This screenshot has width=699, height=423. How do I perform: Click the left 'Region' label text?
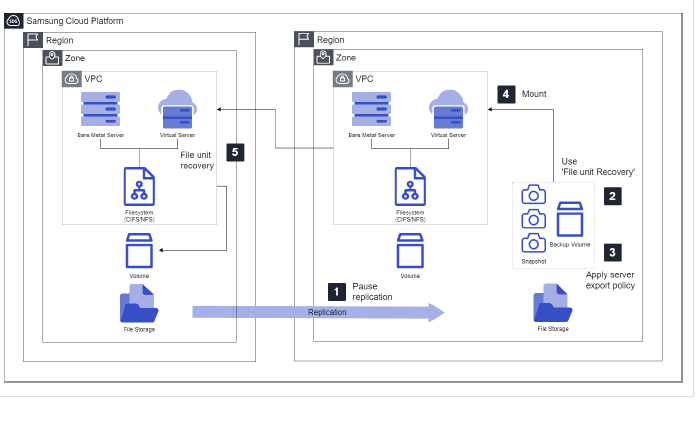coord(60,41)
